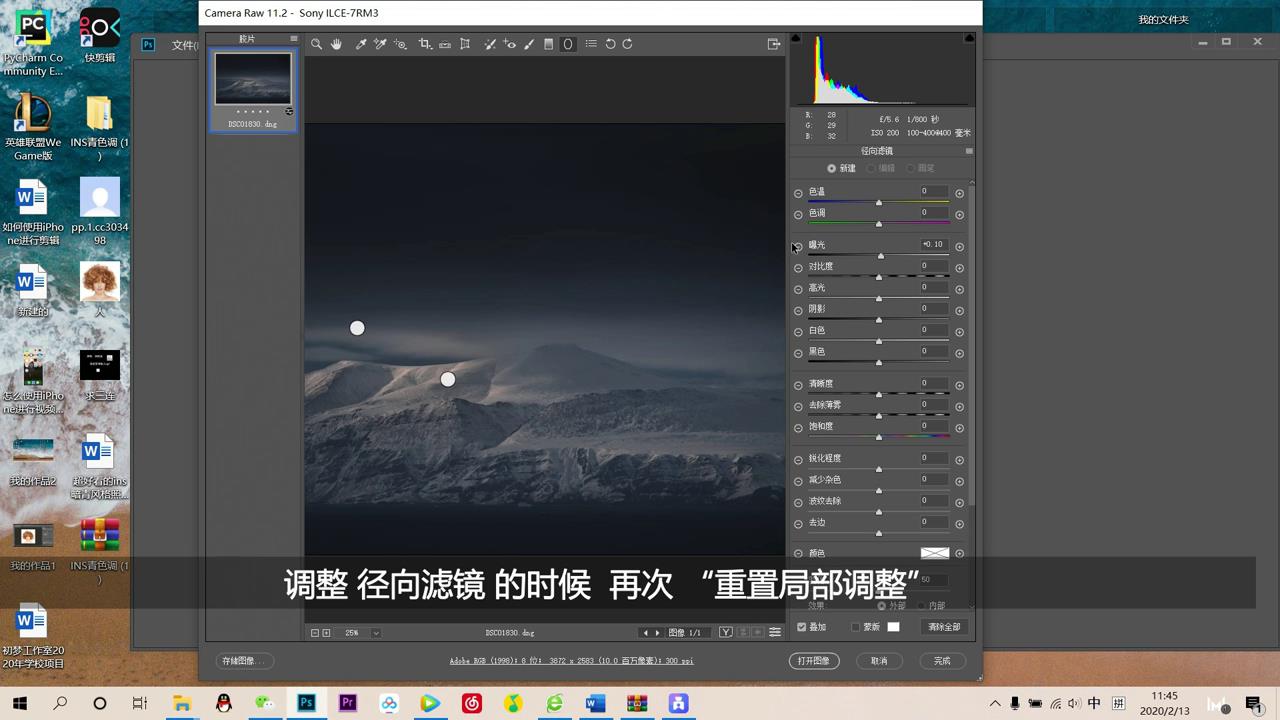Click the 曝光 exposure slider handle
This screenshot has height=720, width=1280.
tap(880, 255)
